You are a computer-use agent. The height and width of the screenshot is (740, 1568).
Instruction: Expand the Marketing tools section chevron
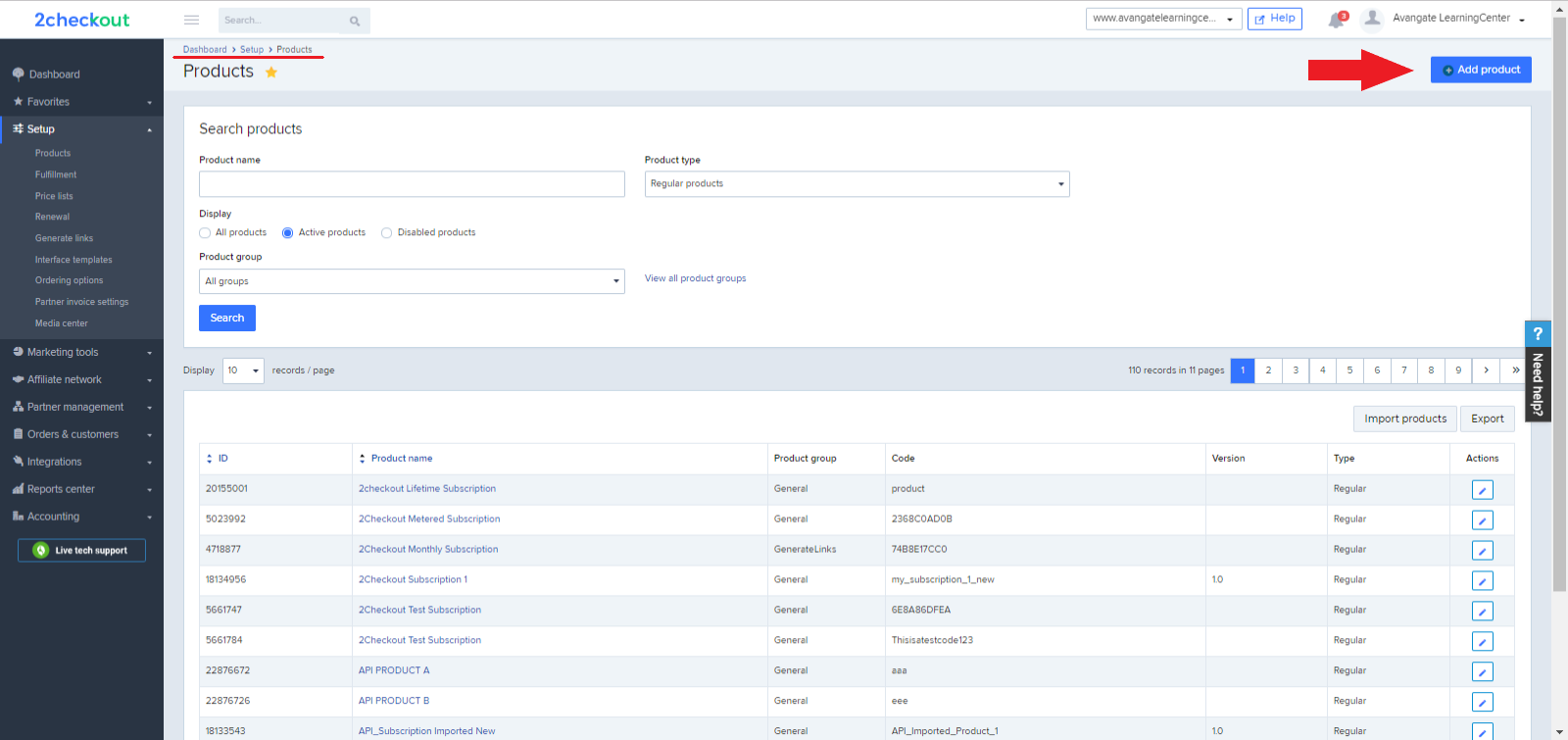(x=150, y=353)
